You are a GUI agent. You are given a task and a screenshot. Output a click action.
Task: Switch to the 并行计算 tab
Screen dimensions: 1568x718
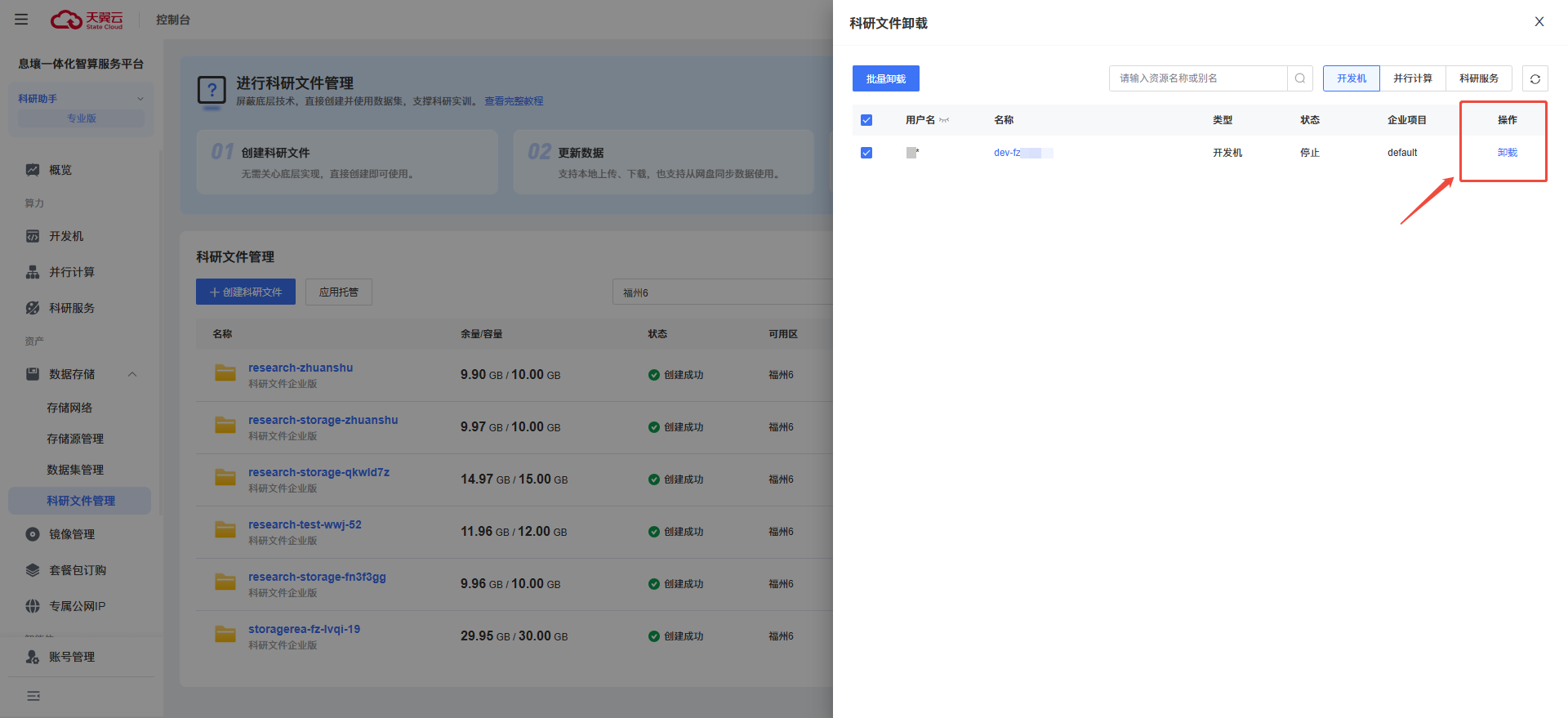(x=1412, y=78)
